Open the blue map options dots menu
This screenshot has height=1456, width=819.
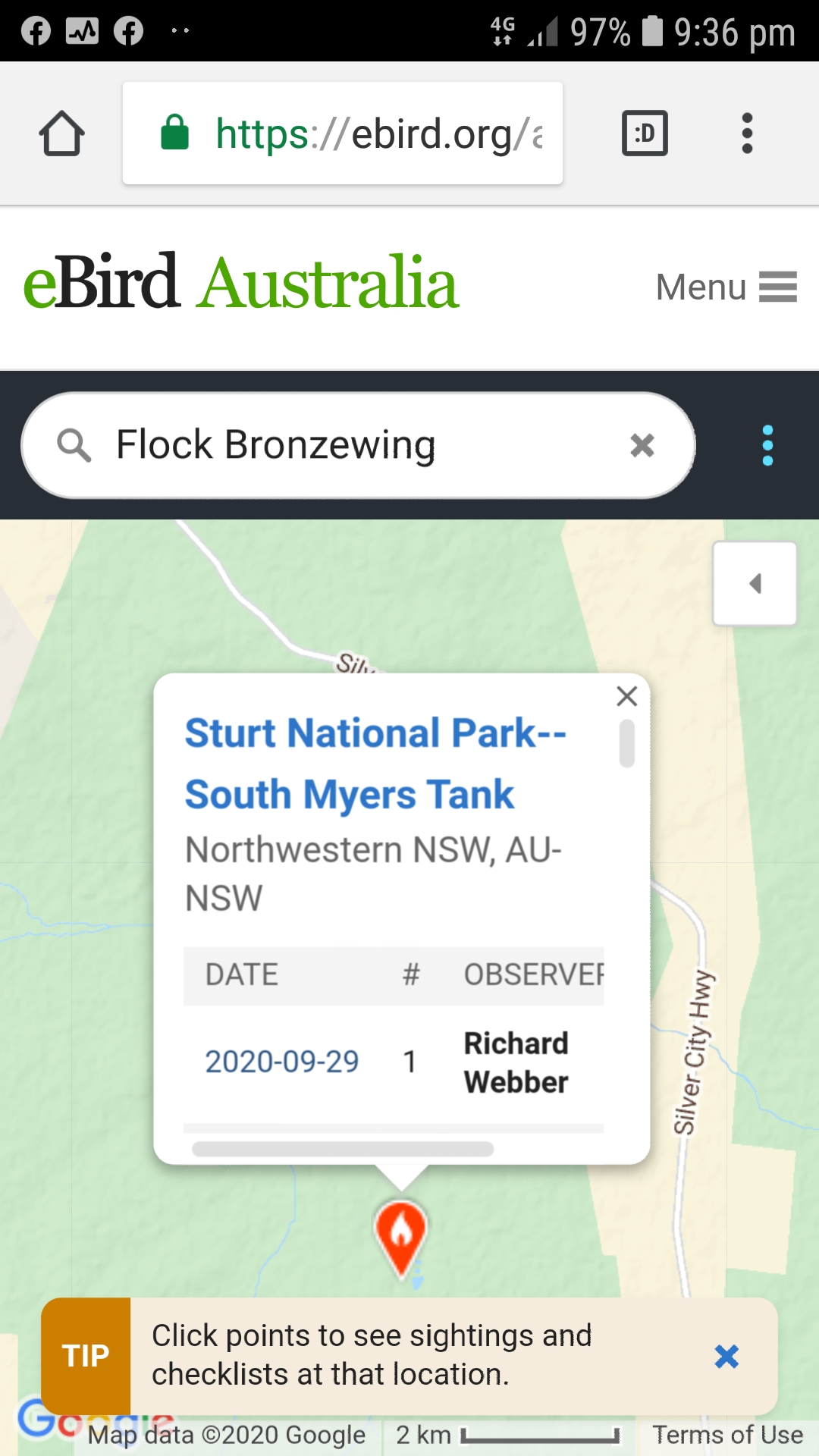coord(767,445)
